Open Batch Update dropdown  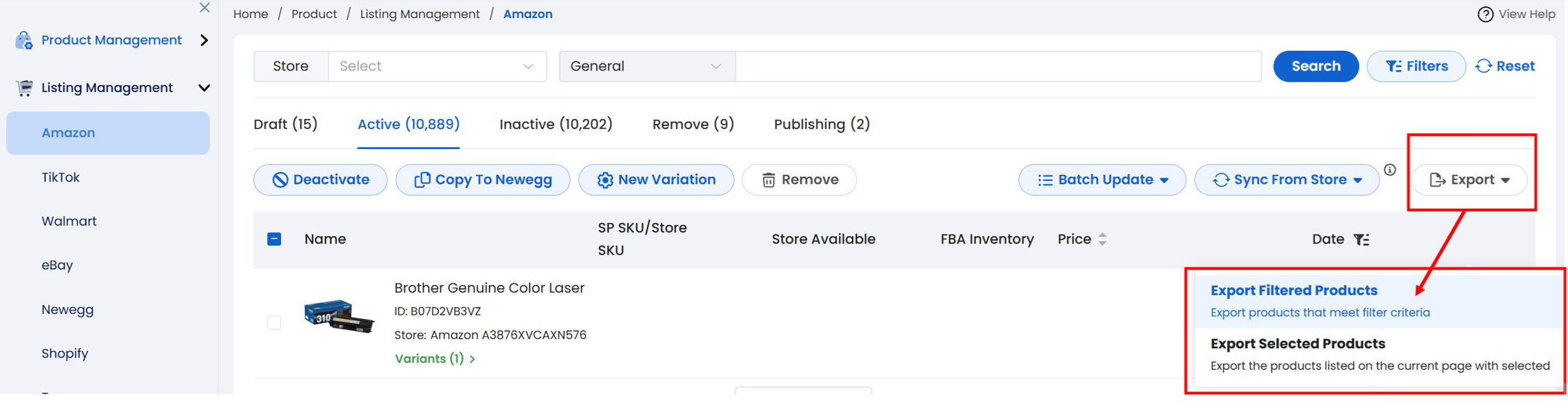(x=1102, y=180)
